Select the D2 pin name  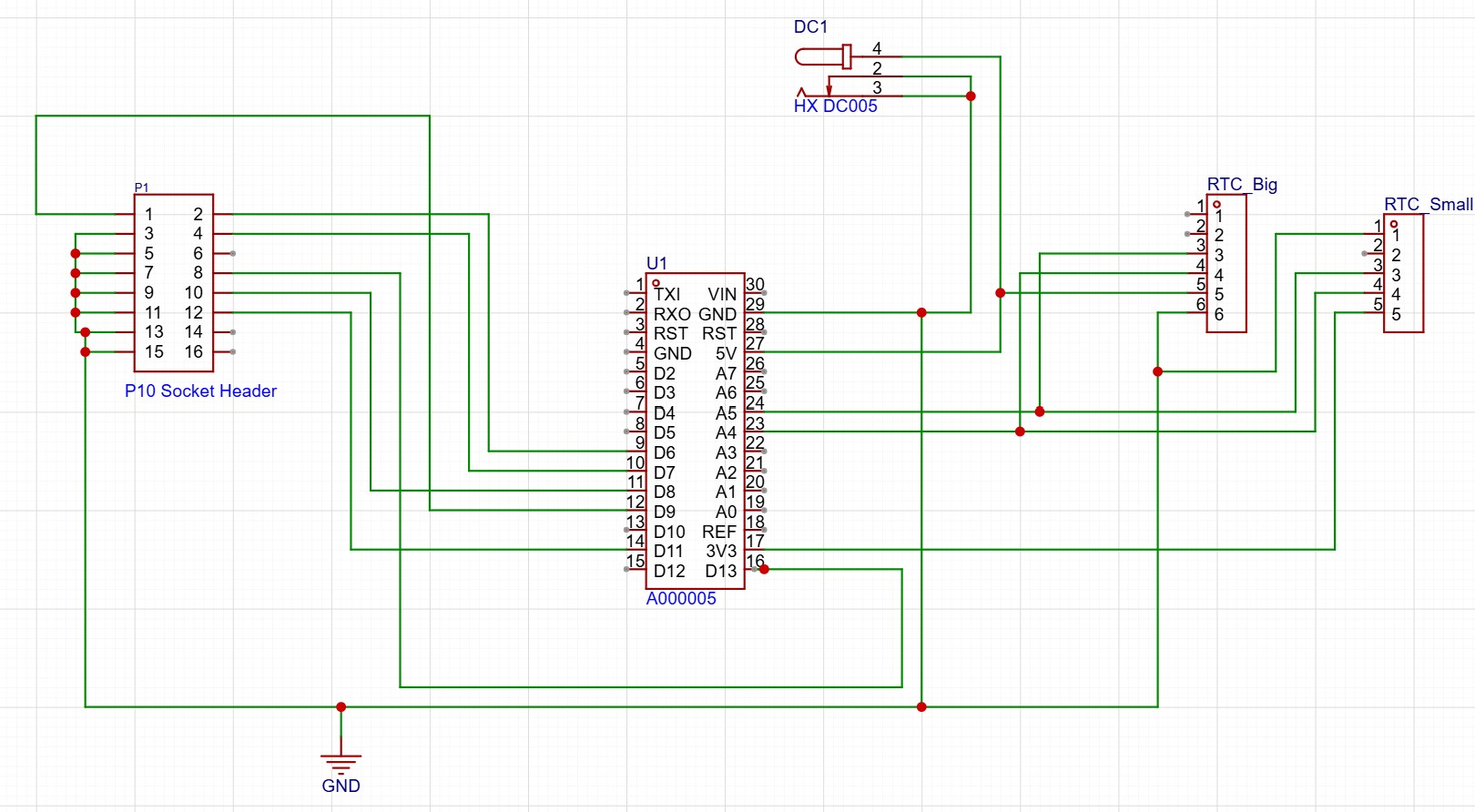click(665, 374)
